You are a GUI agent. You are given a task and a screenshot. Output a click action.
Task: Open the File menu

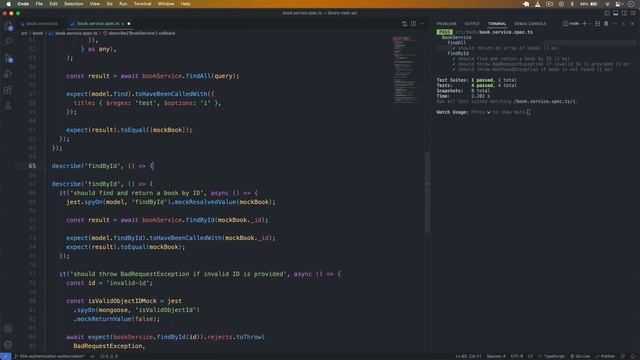(x=39, y=4)
